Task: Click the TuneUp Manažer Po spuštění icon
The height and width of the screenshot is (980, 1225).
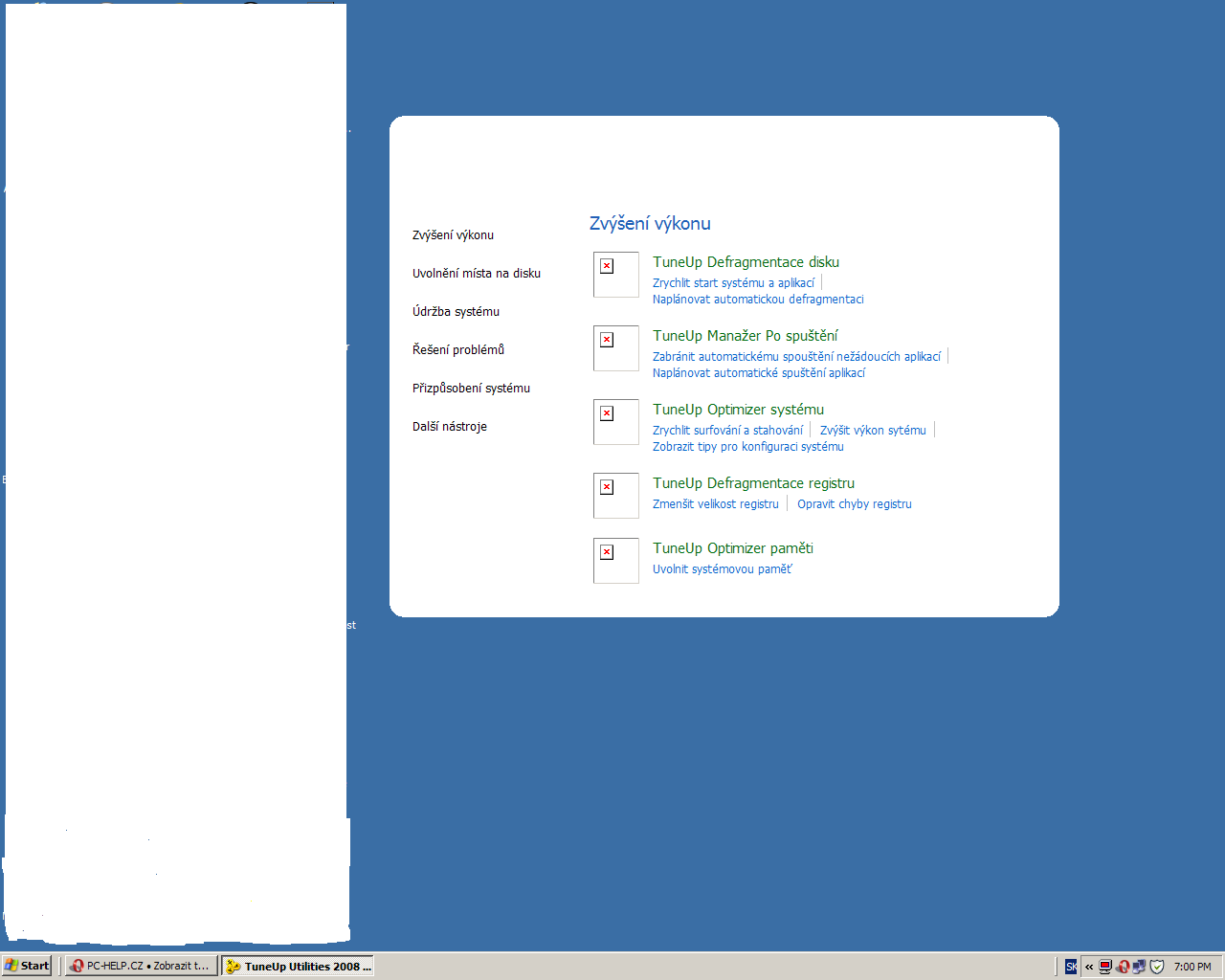Action: 616,348
